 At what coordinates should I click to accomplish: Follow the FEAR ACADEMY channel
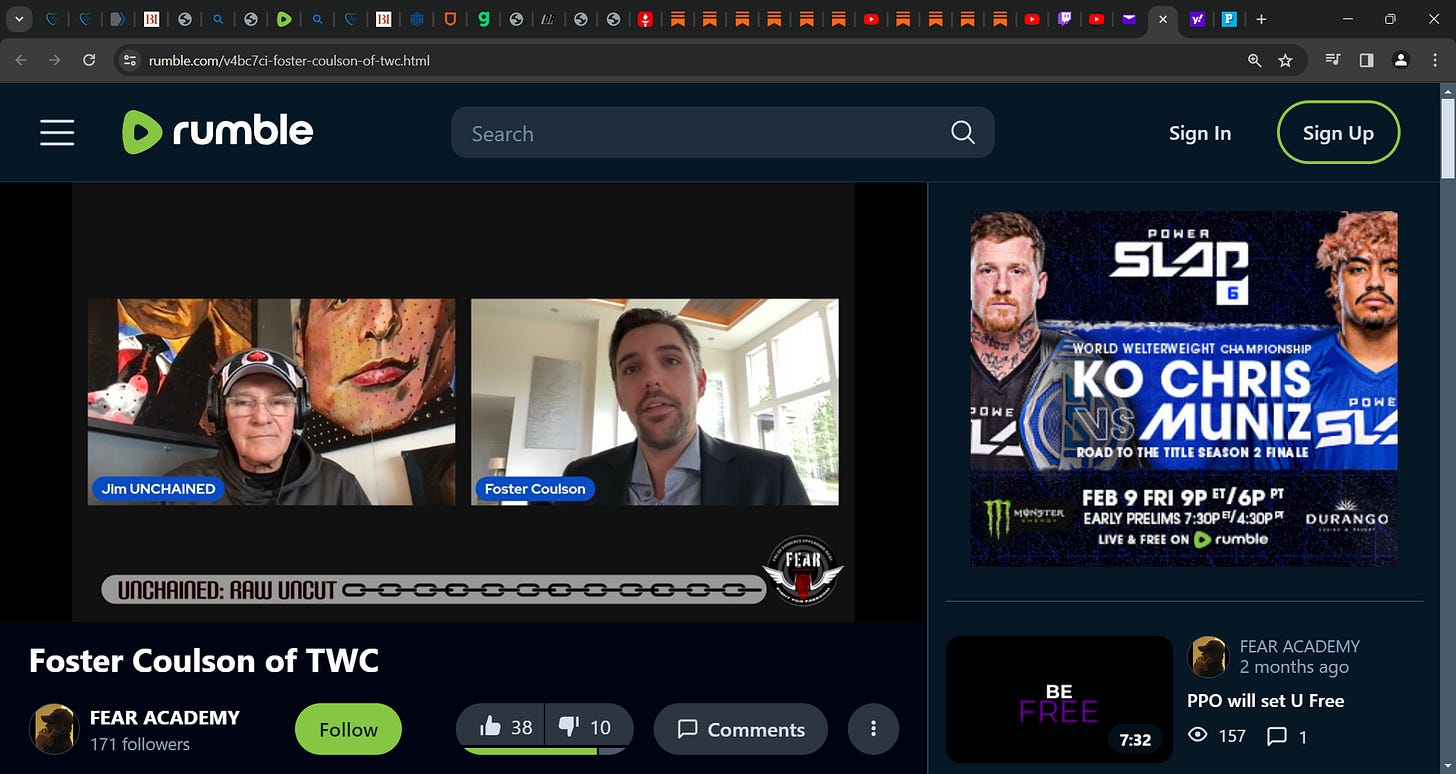tap(348, 729)
